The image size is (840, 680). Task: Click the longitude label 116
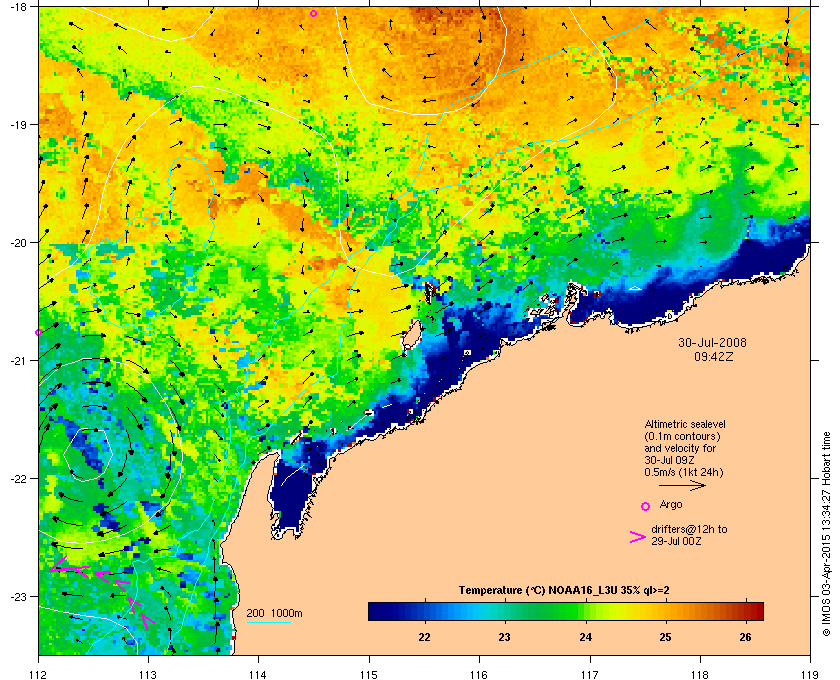tap(479, 674)
